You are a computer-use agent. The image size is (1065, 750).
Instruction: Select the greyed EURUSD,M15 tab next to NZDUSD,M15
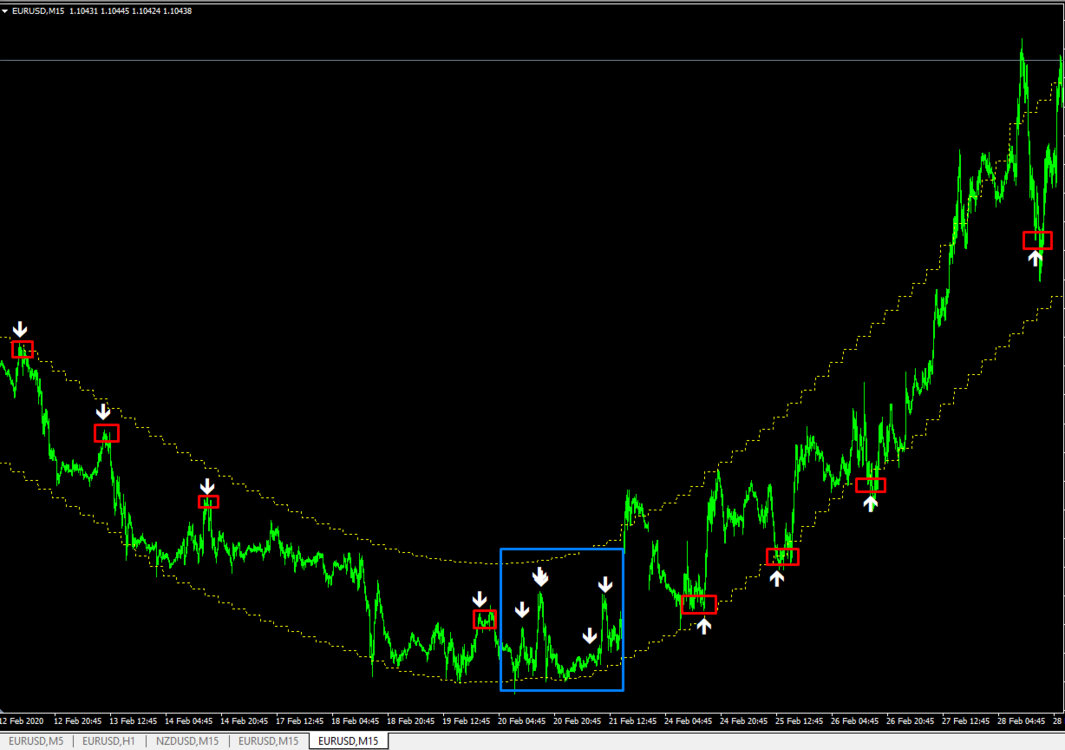click(x=268, y=741)
